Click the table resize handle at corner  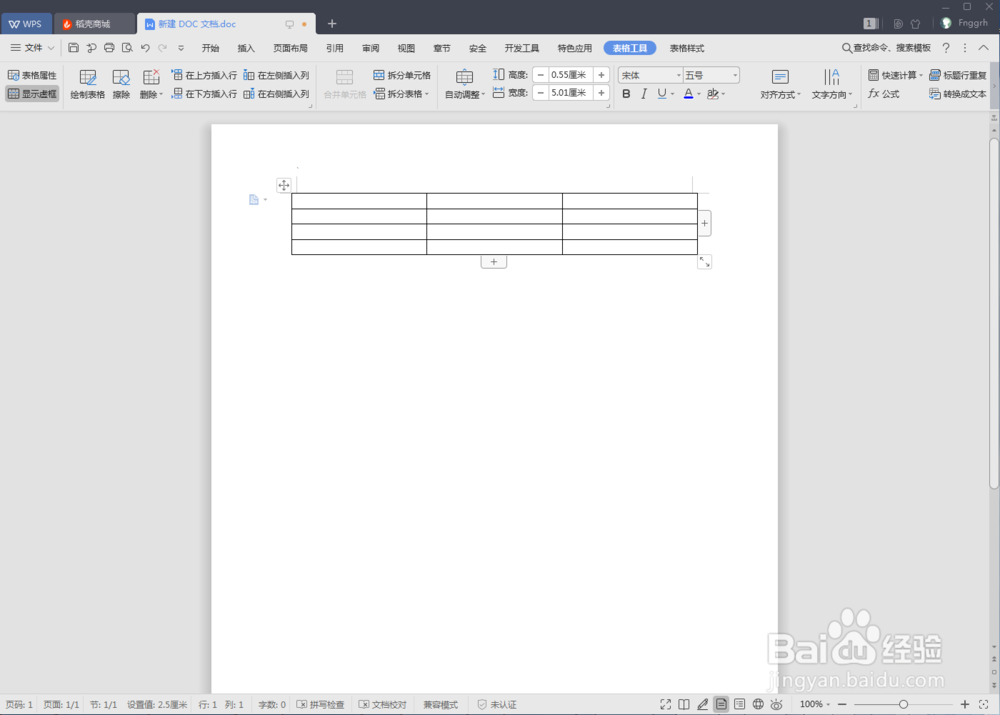[704, 262]
